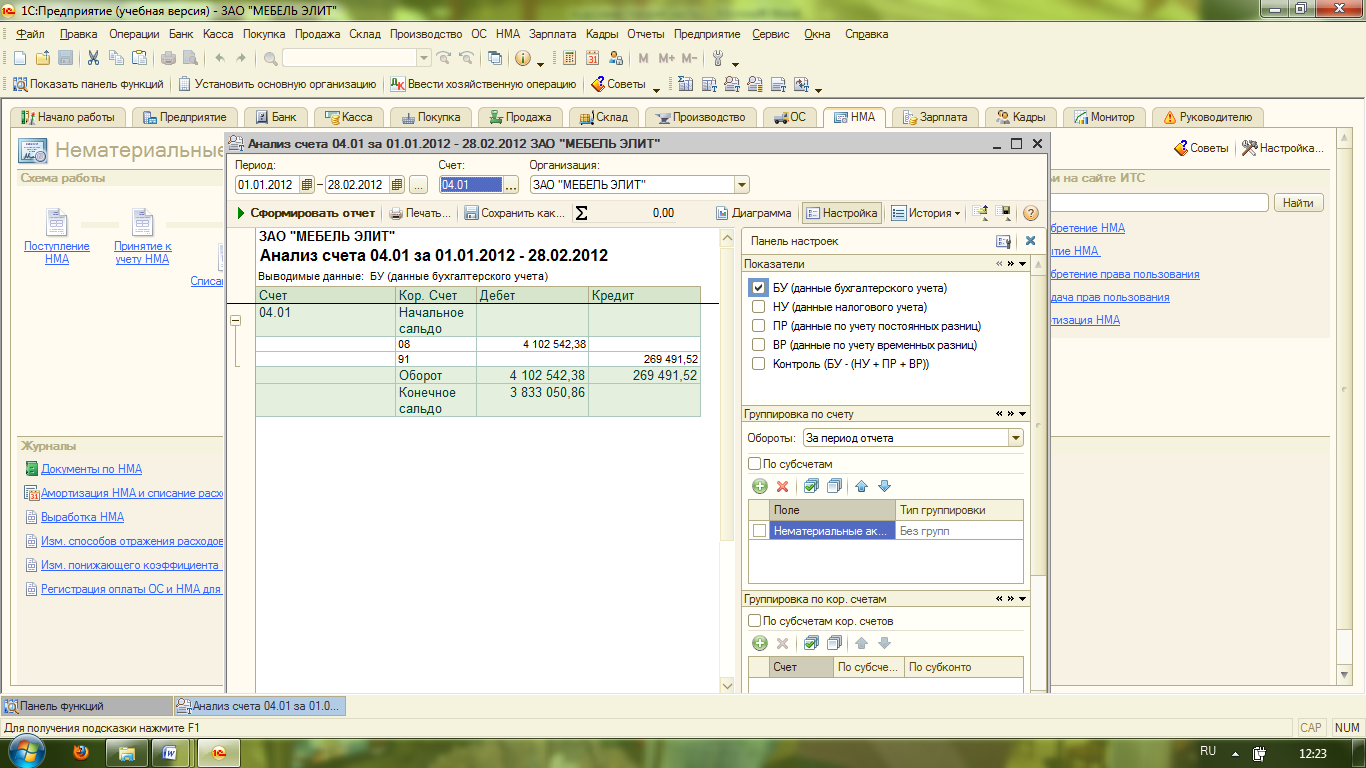Collapse the 04.01 row group in report
The image size is (1366, 768).
coord(236,320)
